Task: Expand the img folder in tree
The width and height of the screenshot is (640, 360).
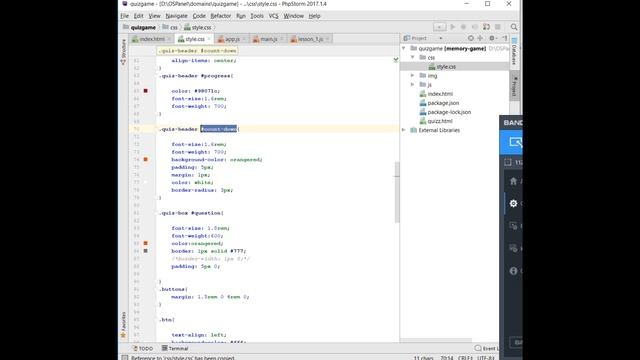Action: [x=413, y=76]
